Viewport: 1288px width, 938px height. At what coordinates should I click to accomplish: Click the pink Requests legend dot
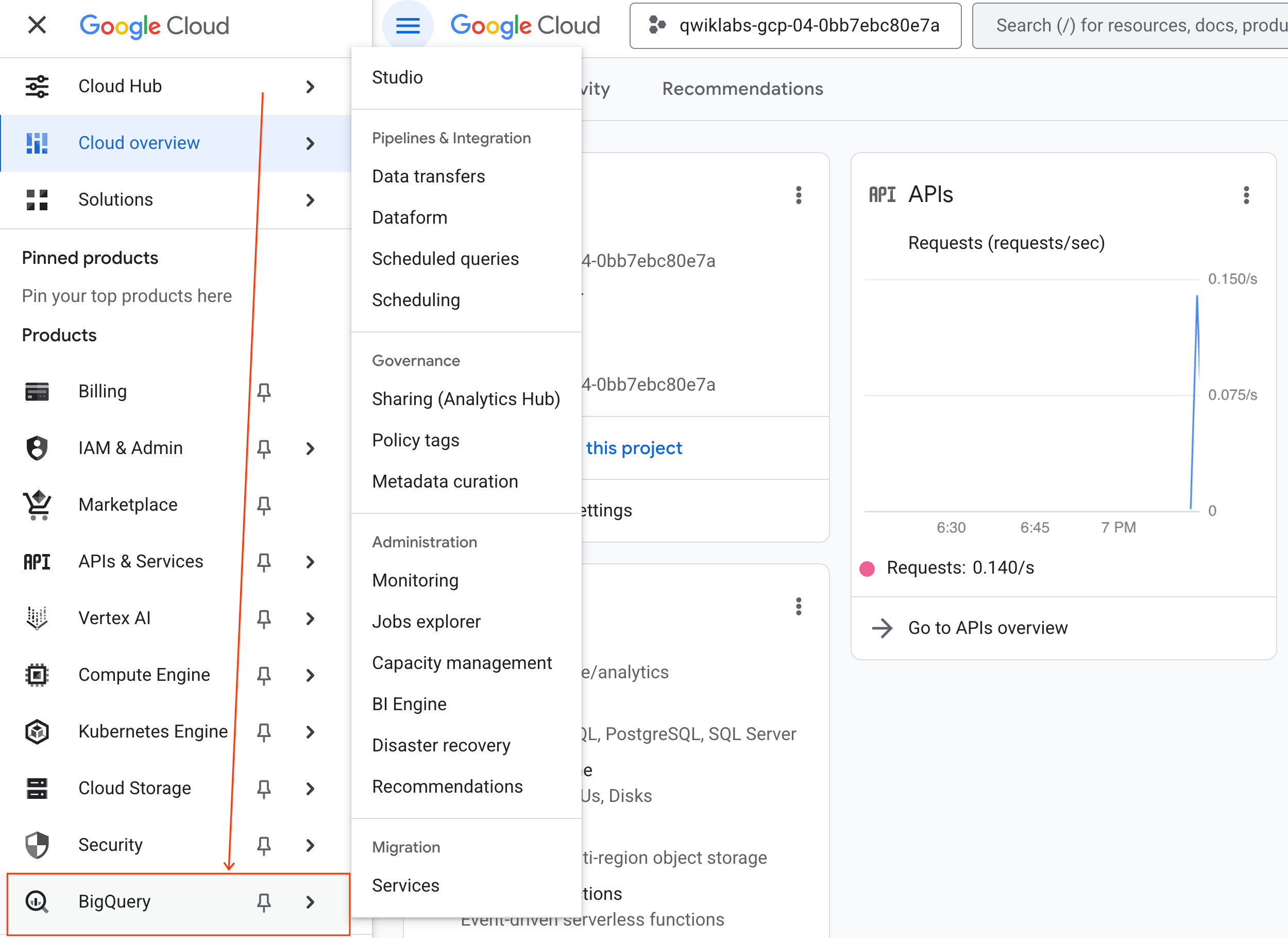point(867,567)
